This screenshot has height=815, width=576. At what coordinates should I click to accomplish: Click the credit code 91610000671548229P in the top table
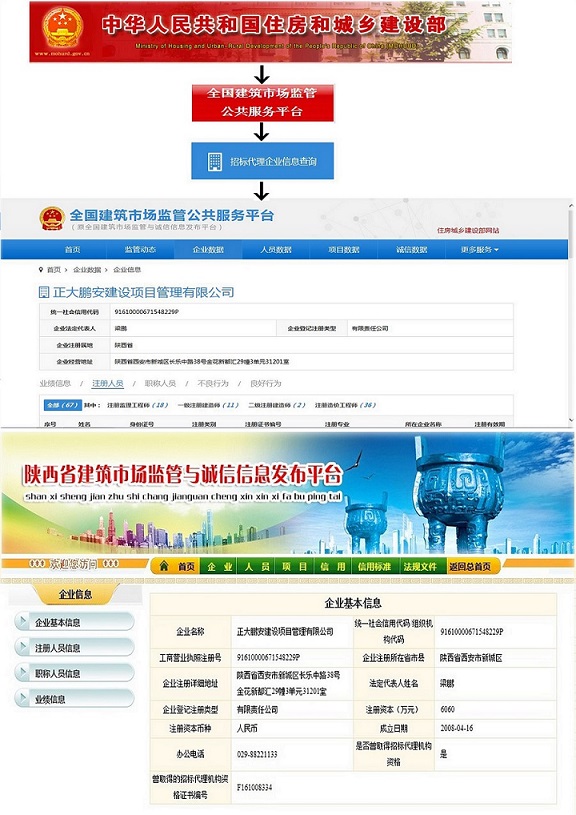click(147, 312)
